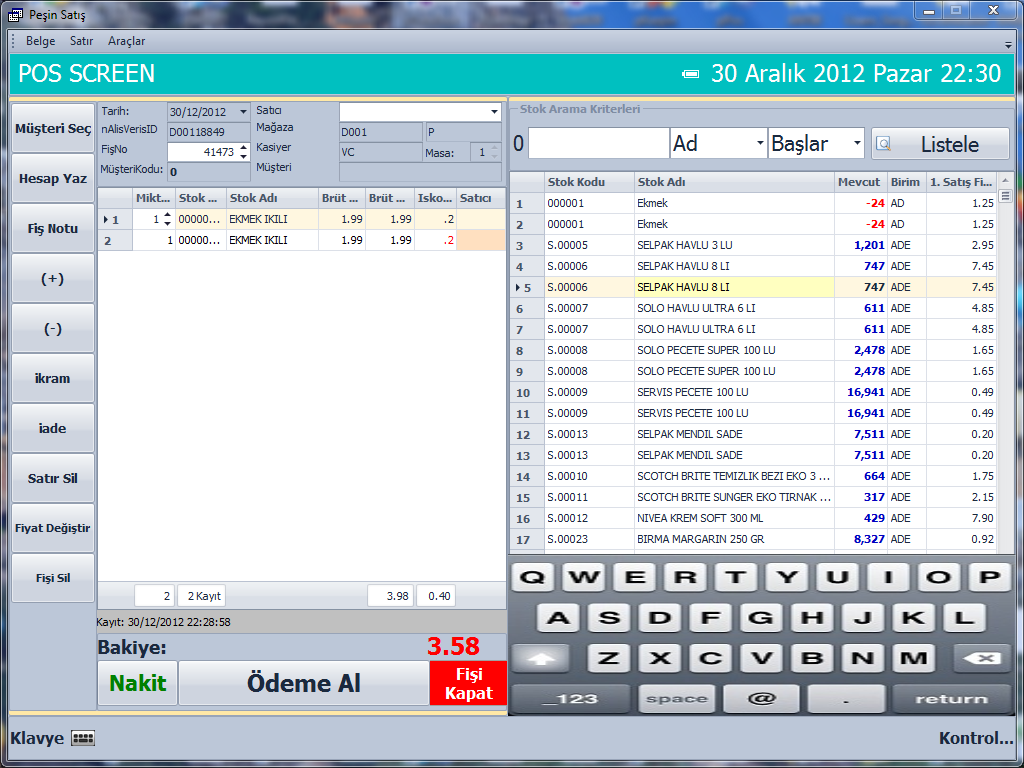Open the Araçlar menu
Viewport: 1024px width, 768px height.
pyautogui.click(x=126, y=41)
